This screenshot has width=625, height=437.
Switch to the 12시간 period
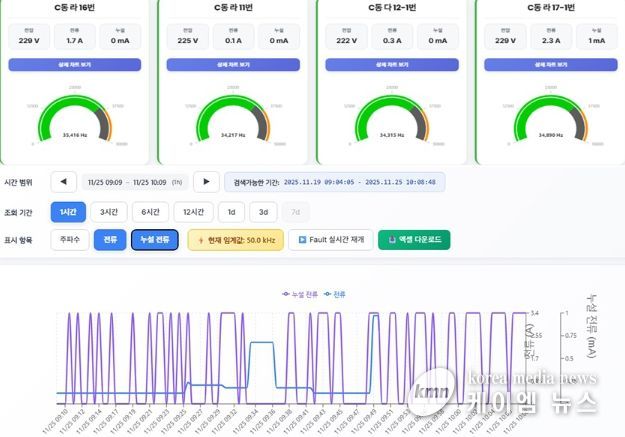tap(194, 211)
